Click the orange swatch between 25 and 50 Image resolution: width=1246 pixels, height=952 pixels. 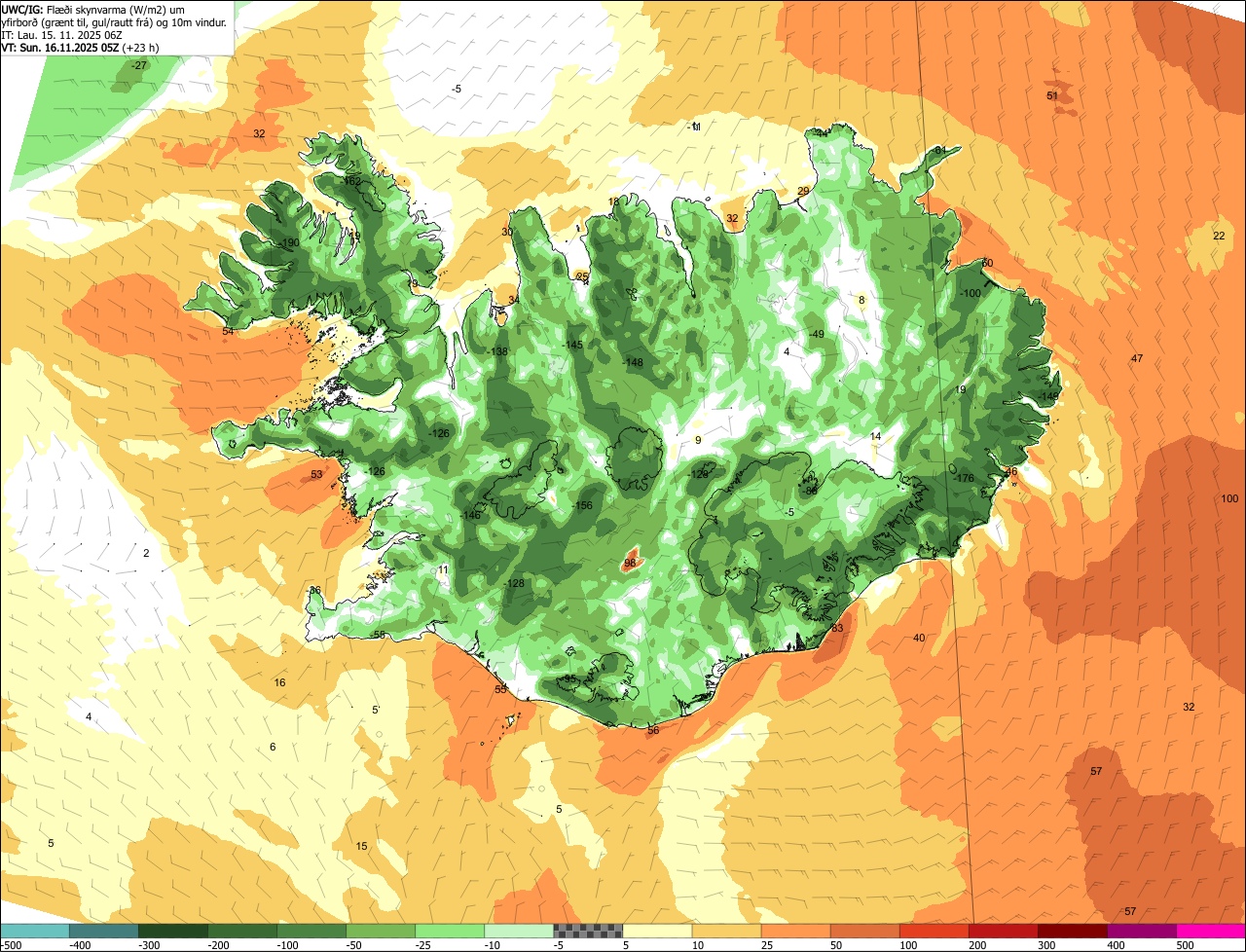[795, 931]
